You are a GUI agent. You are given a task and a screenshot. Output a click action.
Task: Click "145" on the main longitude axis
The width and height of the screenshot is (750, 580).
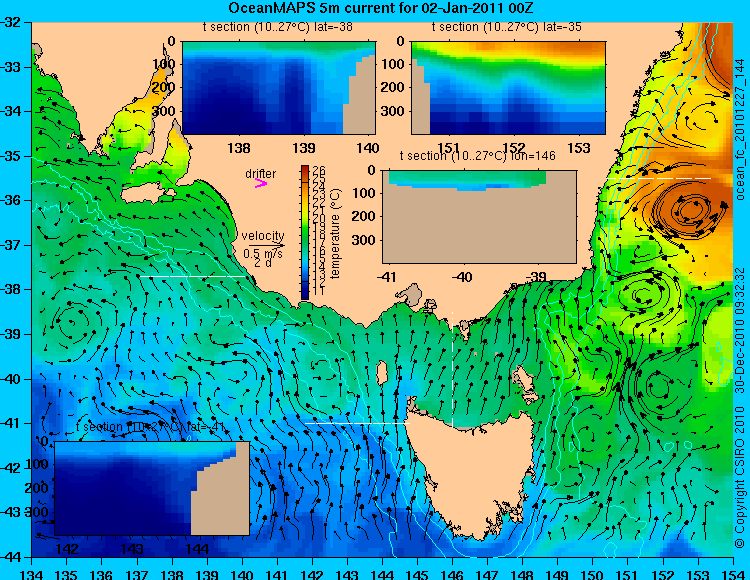tap(417, 574)
